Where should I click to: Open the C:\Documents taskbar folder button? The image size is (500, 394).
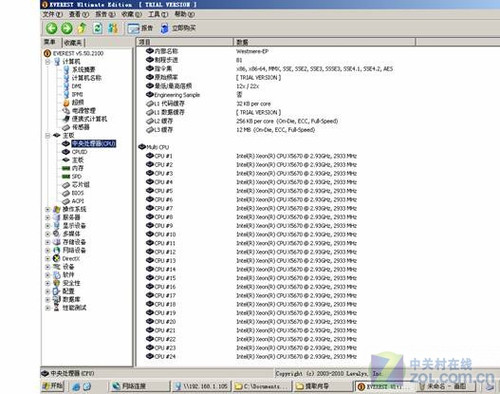coord(263,386)
